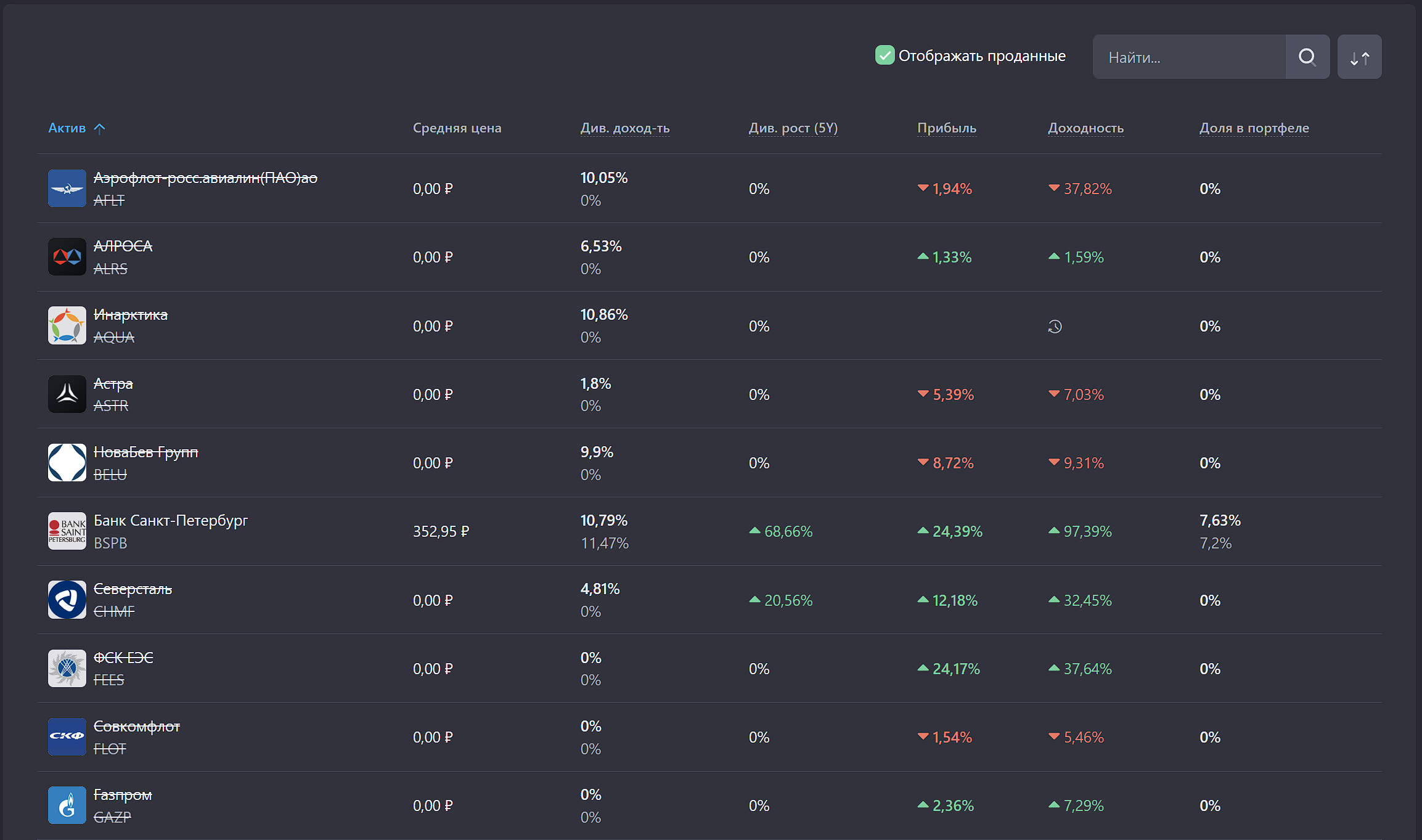
Task: Click the AFLT ticker text
Action: click(109, 200)
